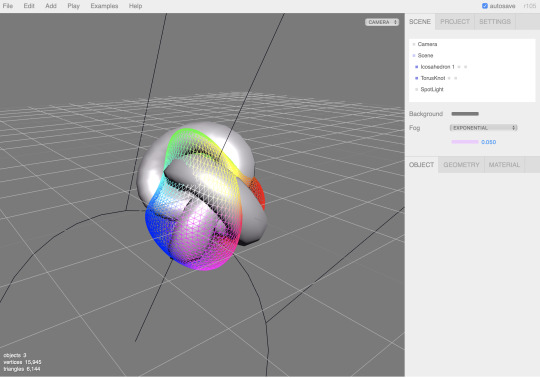Click the material icon next to Icosahedron 1
The height and width of the screenshot is (378, 540).
coord(465,67)
